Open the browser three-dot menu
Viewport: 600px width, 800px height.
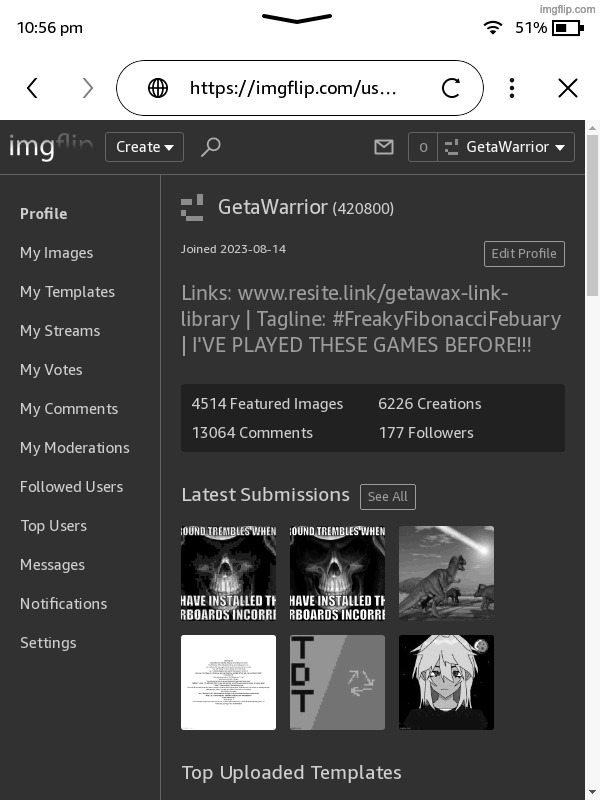point(512,88)
